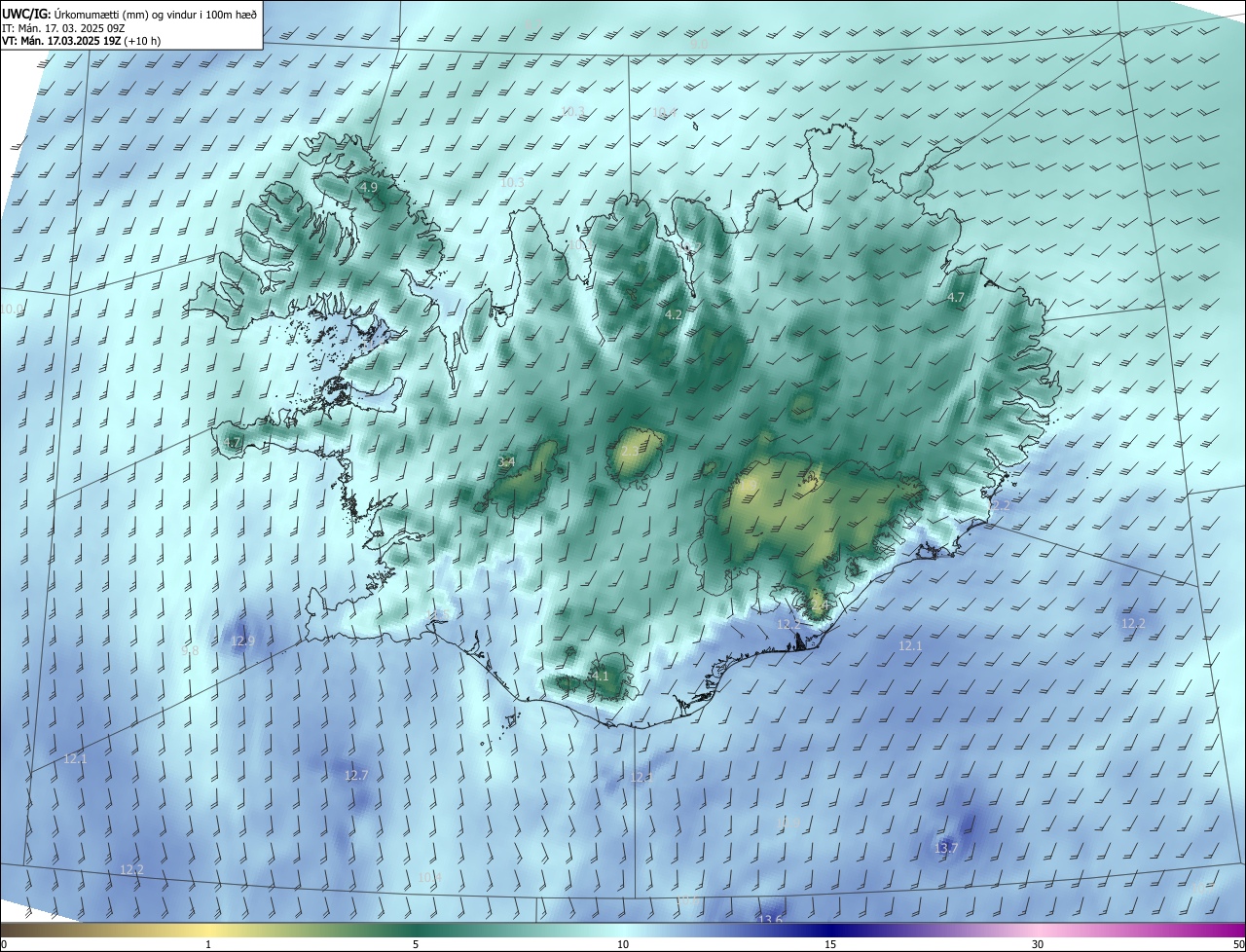Click the 4.9 value label on the map
Viewport: 1246px width, 952px height.
point(368,187)
